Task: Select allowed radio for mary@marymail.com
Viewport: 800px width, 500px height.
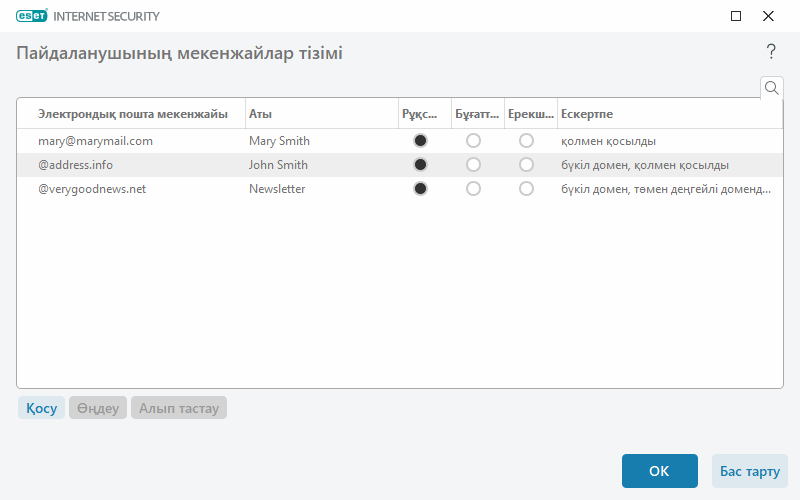Action: coord(420,141)
